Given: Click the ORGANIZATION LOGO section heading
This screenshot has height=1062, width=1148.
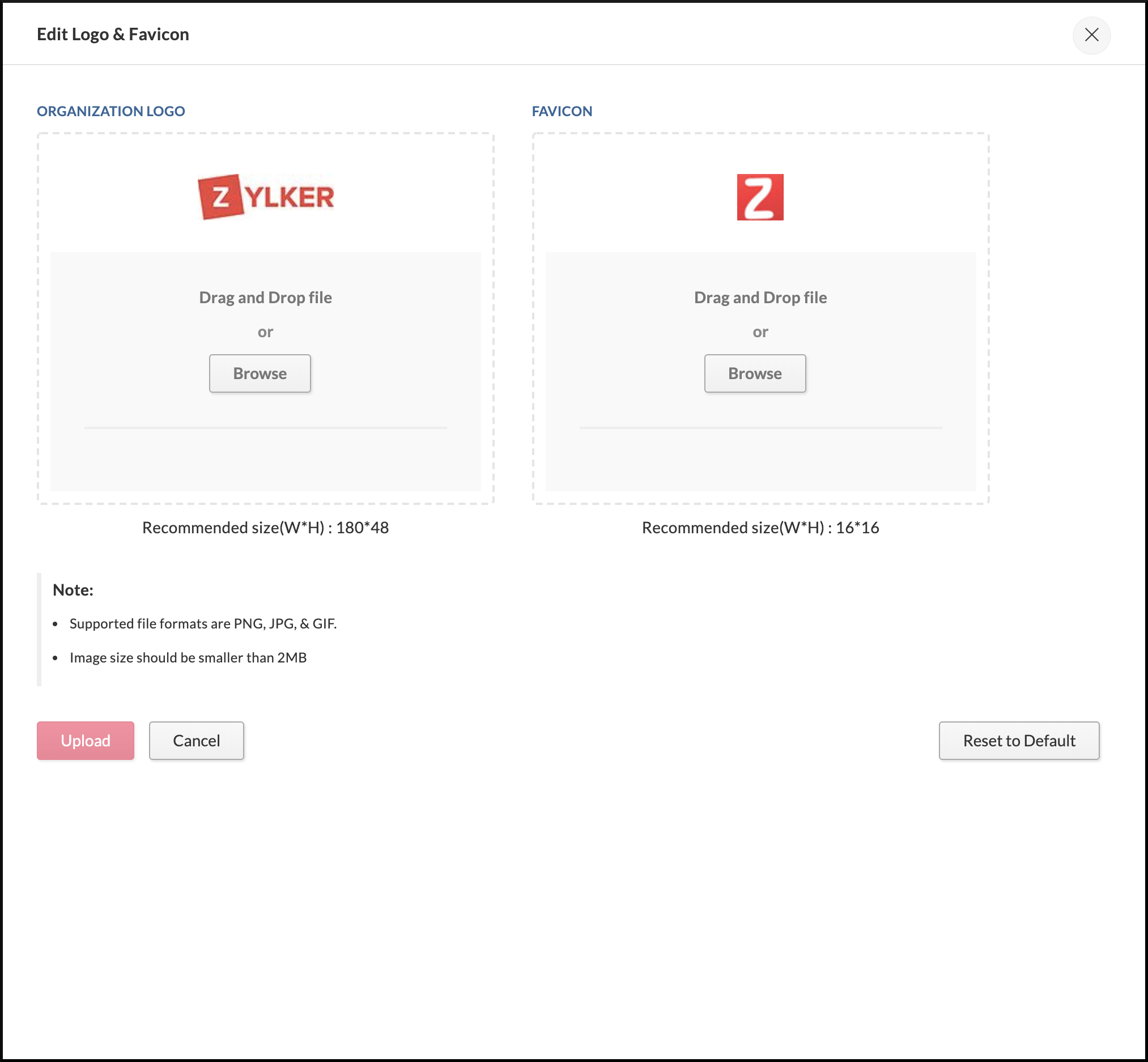Looking at the screenshot, I should [111, 111].
